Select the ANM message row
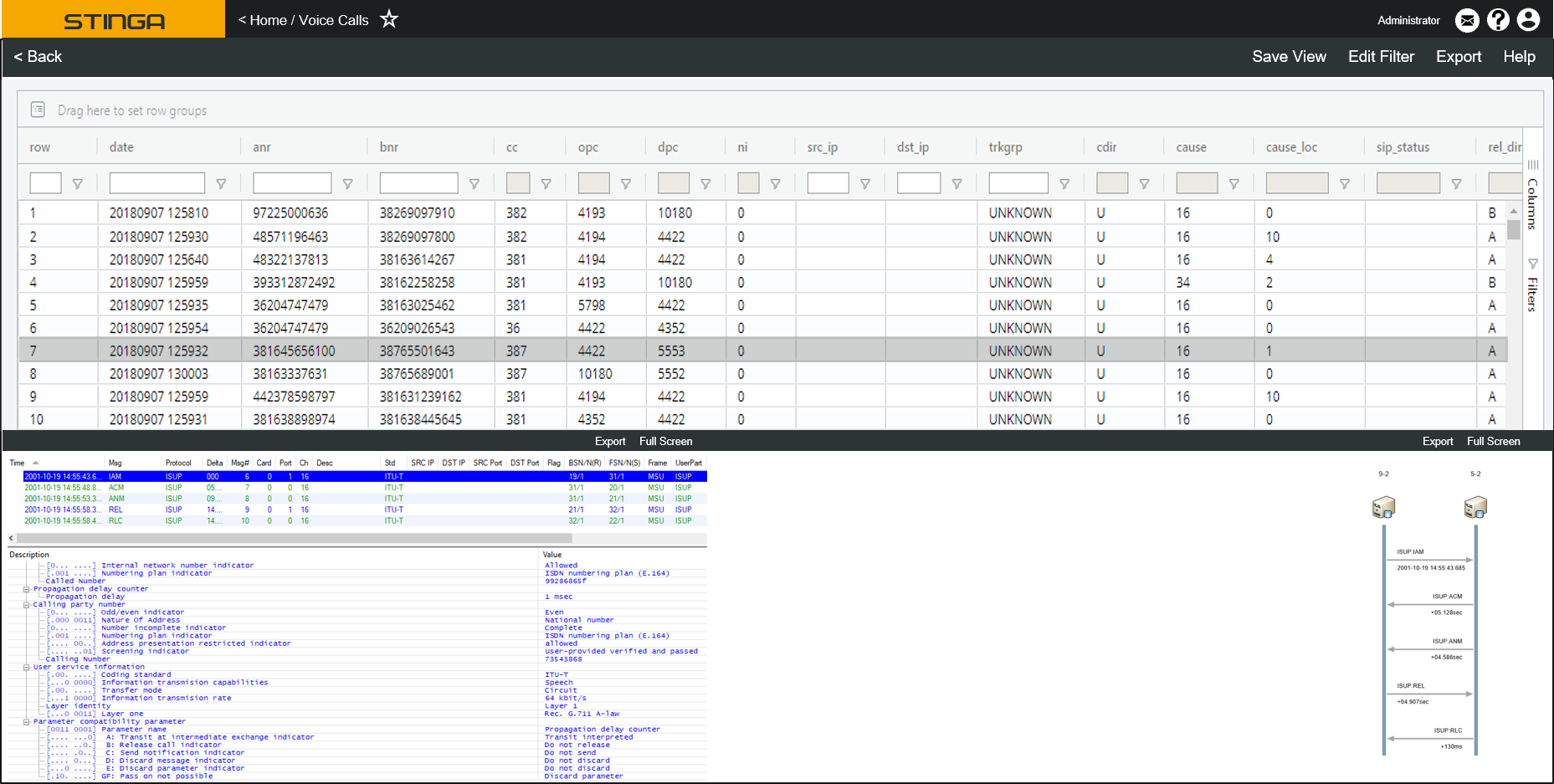 click(365, 498)
